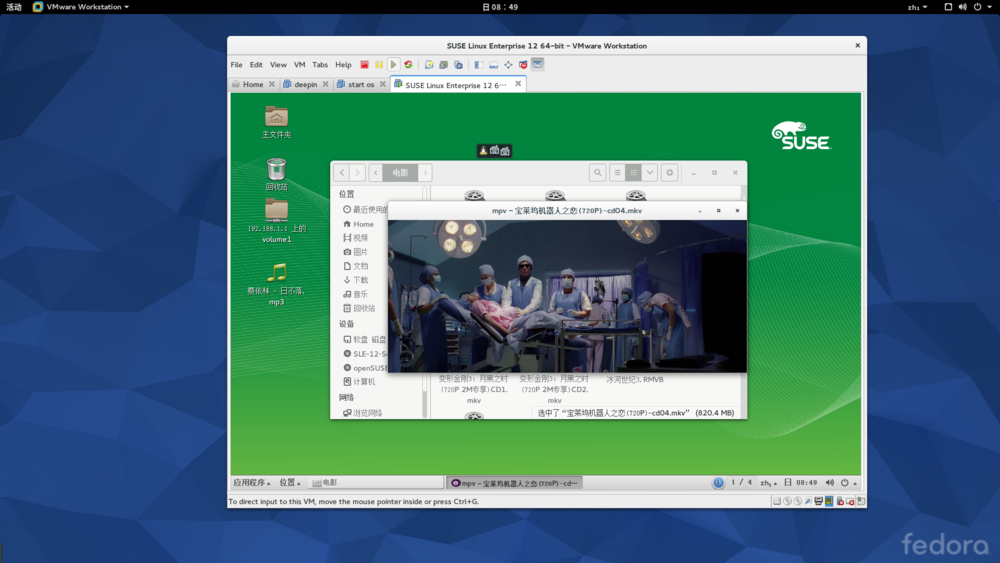Viewport: 1000px width, 563px height.
Task: Click the take snapshot toolbar icon
Action: pos(429,65)
